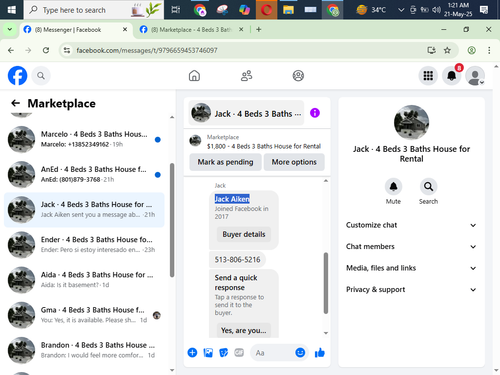Click the Jack Aiken profile name
The image size is (500, 375).
[232, 199]
